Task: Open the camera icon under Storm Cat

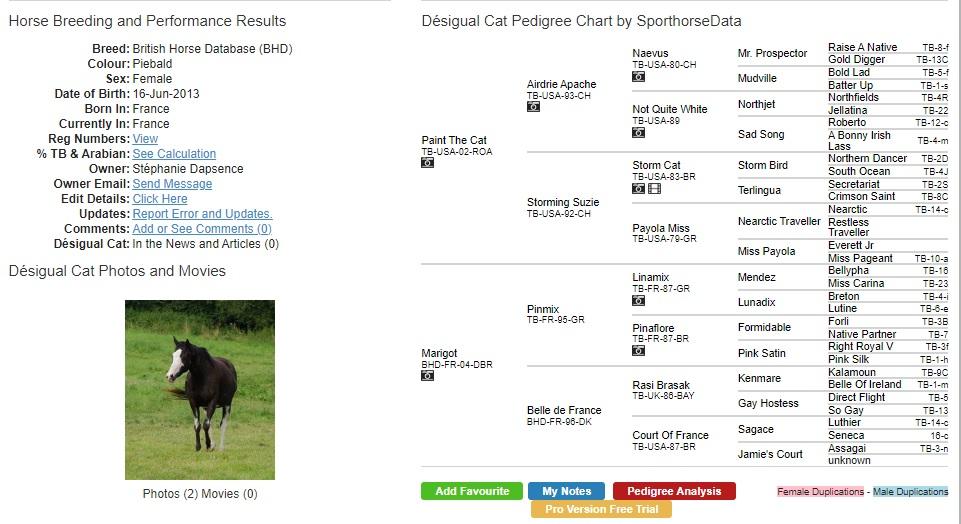Action: (639, 189)
